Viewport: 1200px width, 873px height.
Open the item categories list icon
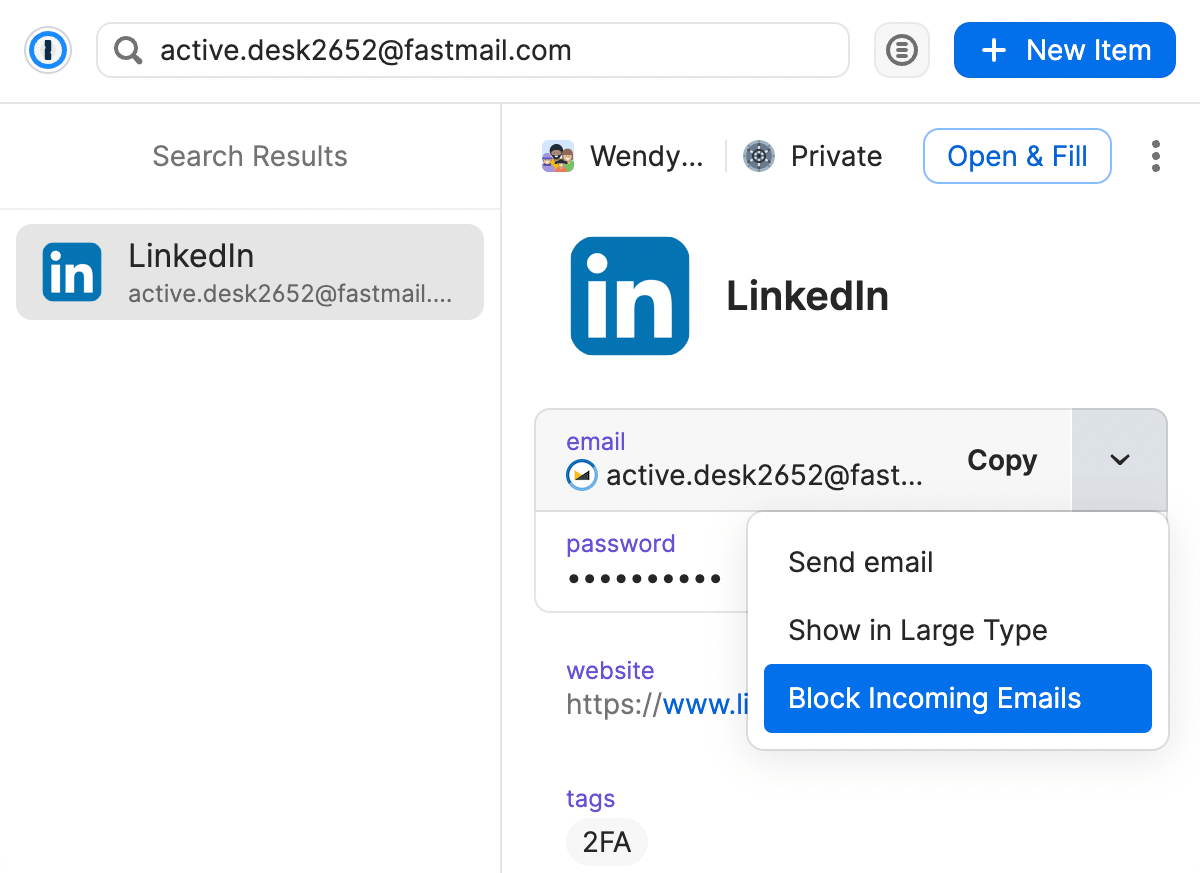(x=901, y=50)
